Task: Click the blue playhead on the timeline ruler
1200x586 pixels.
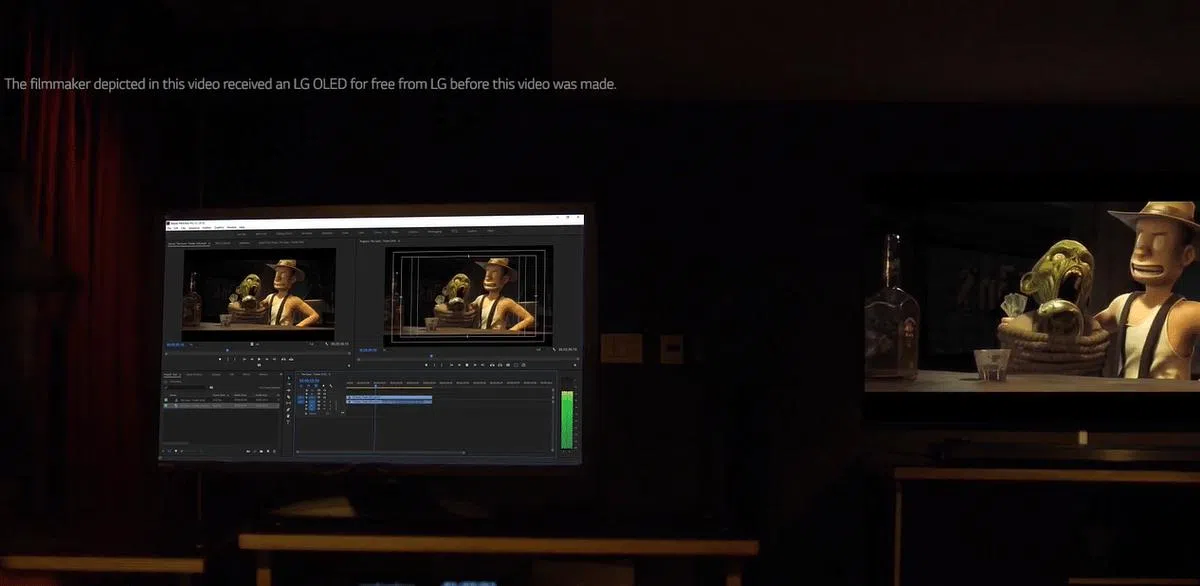Action: (x=376, y=385)
